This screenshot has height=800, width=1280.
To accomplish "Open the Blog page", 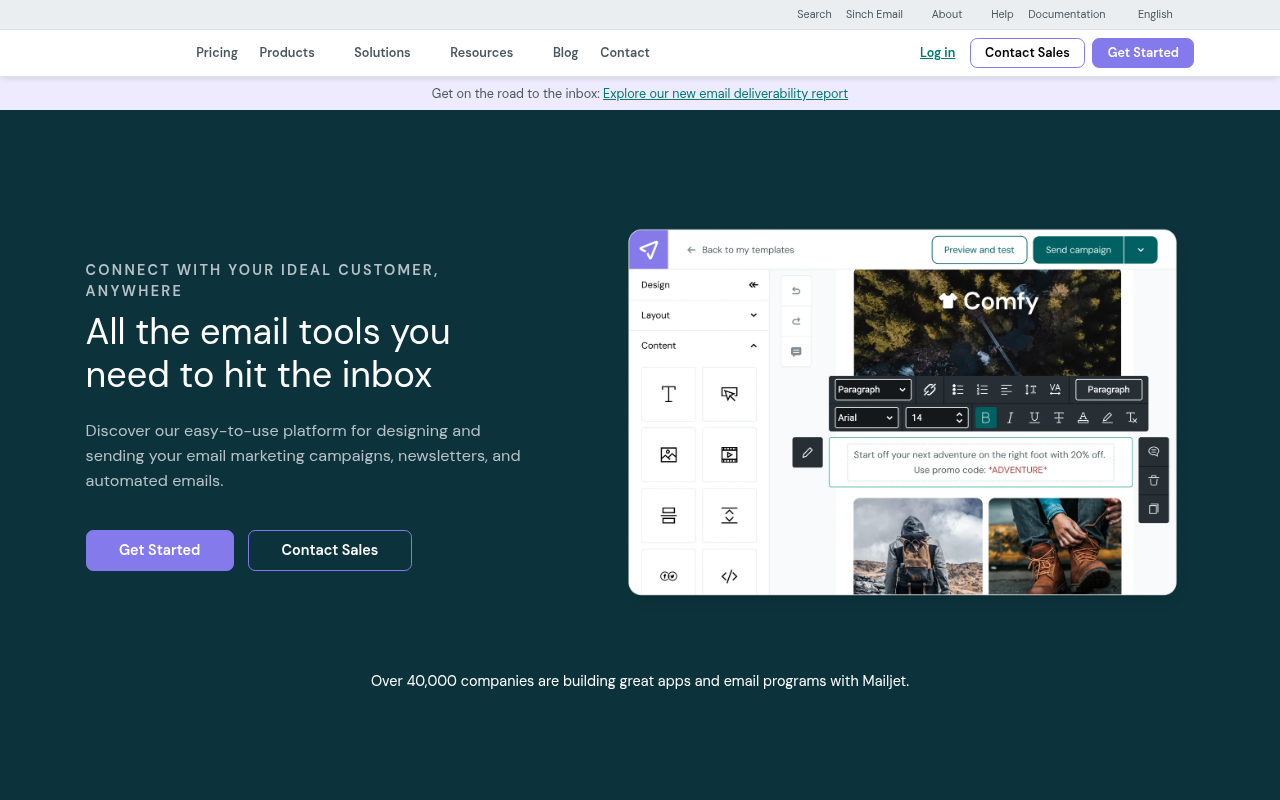I will [565, 53].
